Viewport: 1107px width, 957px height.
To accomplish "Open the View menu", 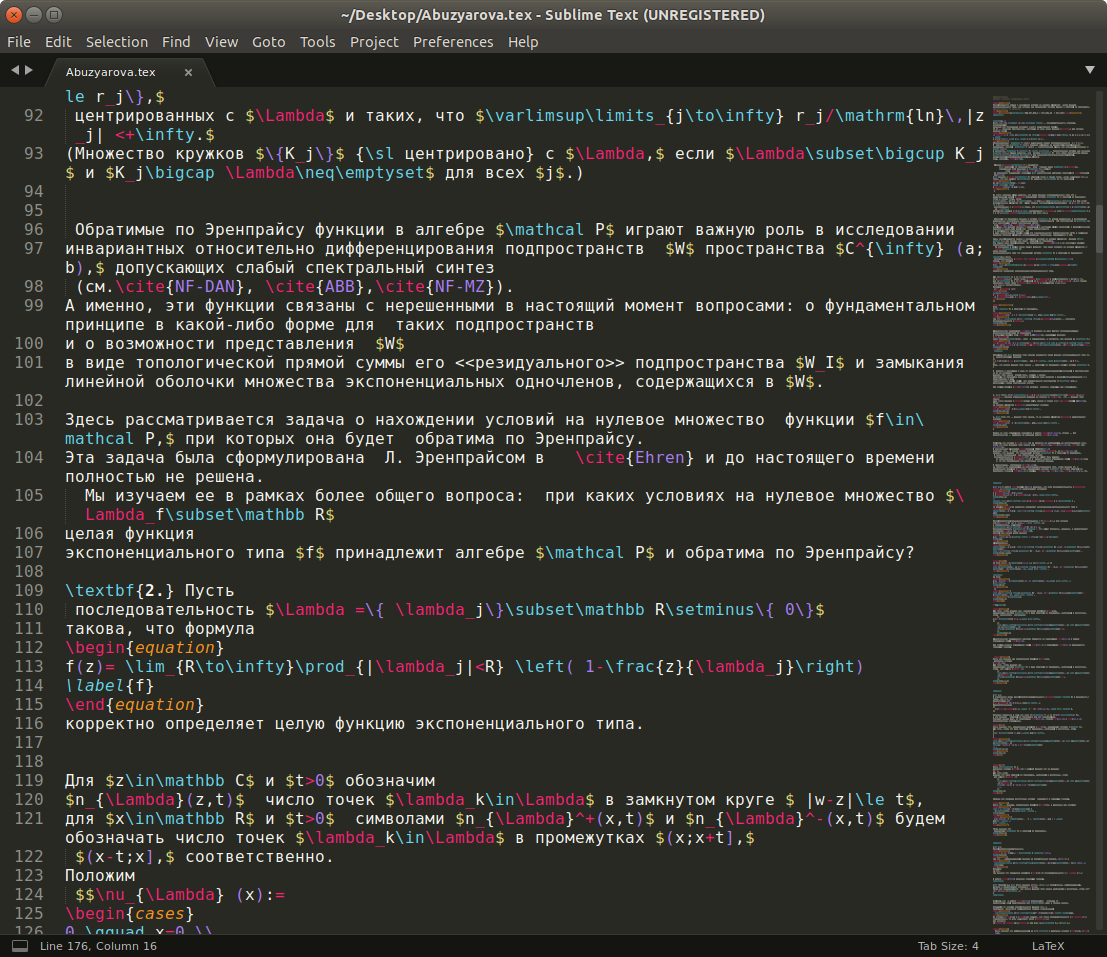I will (x=222, y=42).
